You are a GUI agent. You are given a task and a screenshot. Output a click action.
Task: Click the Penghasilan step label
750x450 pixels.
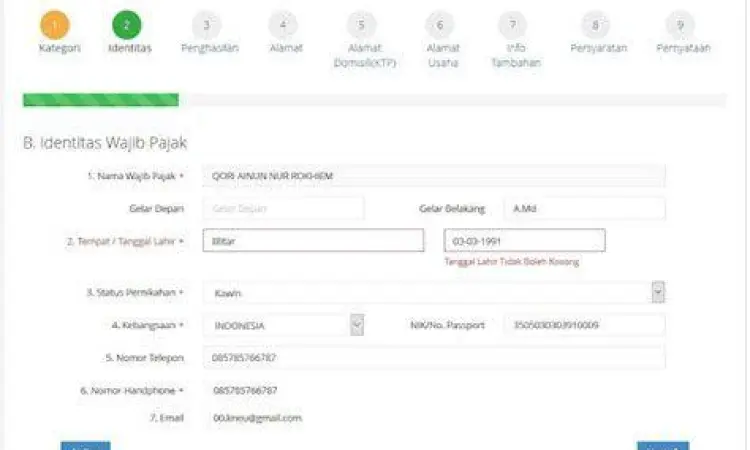coord(210,48)
